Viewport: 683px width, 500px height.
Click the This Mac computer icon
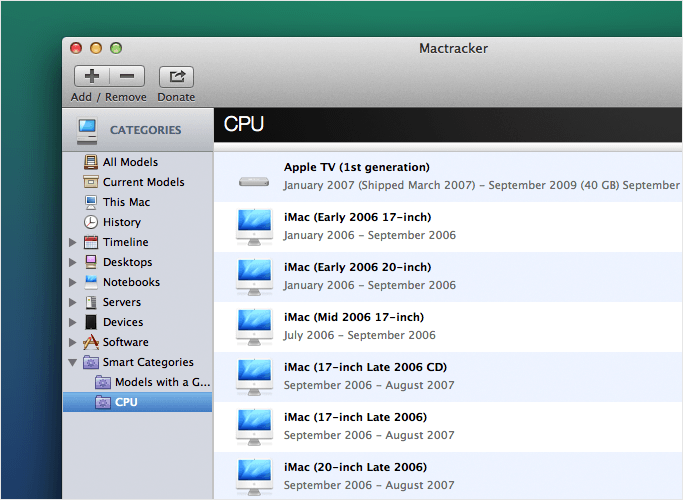[91, 202]
